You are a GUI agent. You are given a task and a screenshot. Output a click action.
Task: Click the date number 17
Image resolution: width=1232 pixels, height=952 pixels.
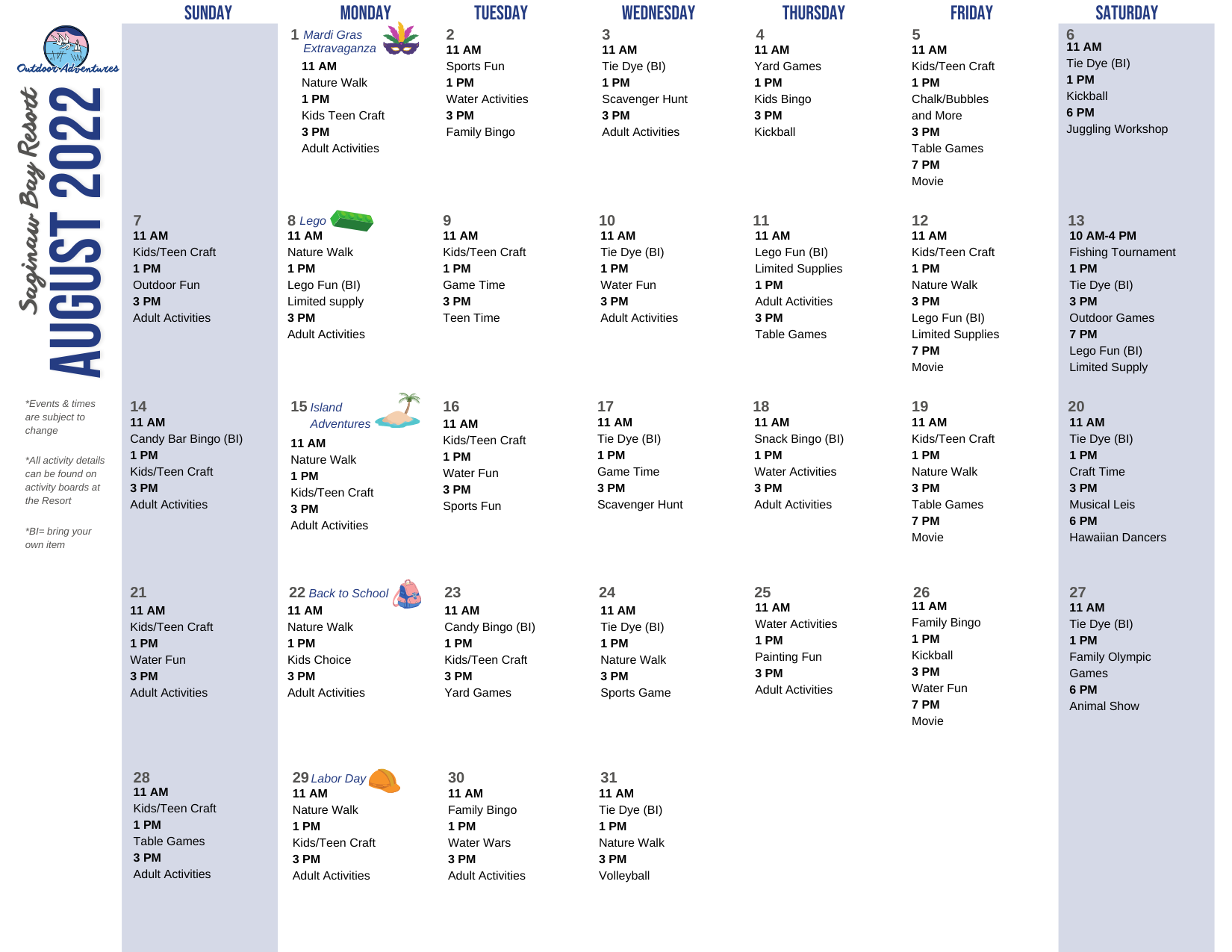pos(606,406)
